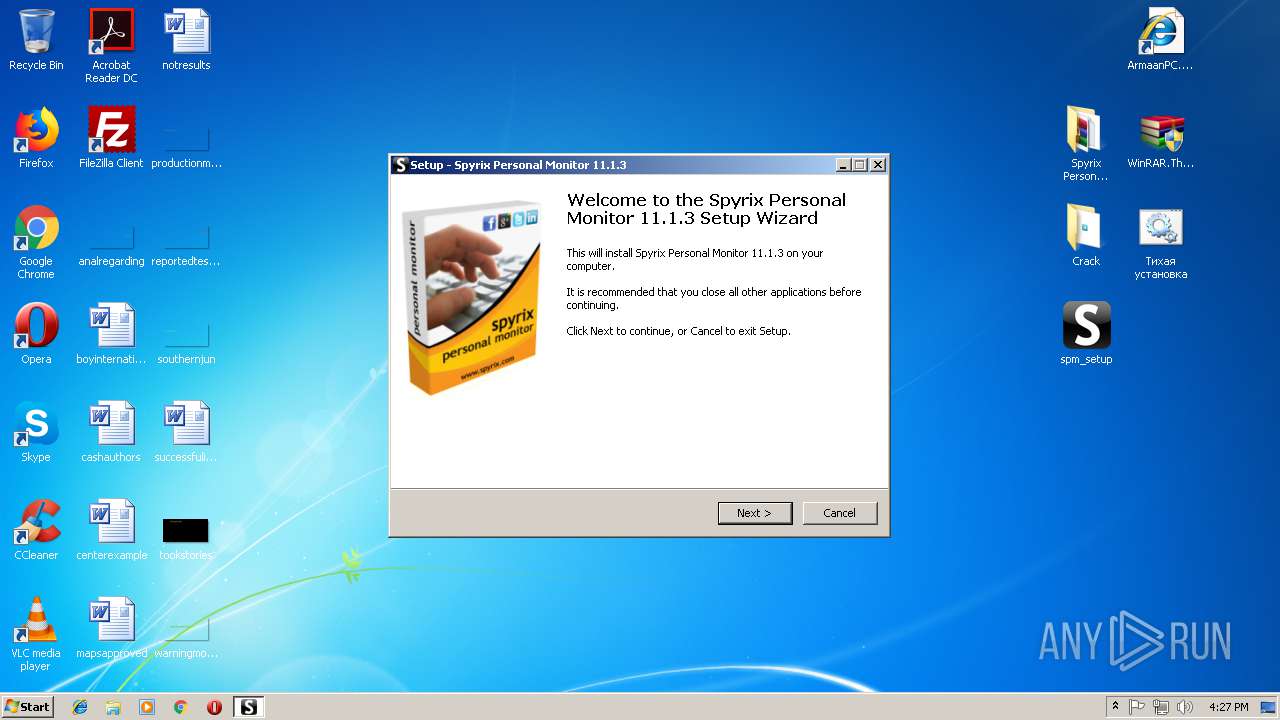1280x720 pixels.
Task: Select the notresults Word document
Action: [x=186, y=40]
